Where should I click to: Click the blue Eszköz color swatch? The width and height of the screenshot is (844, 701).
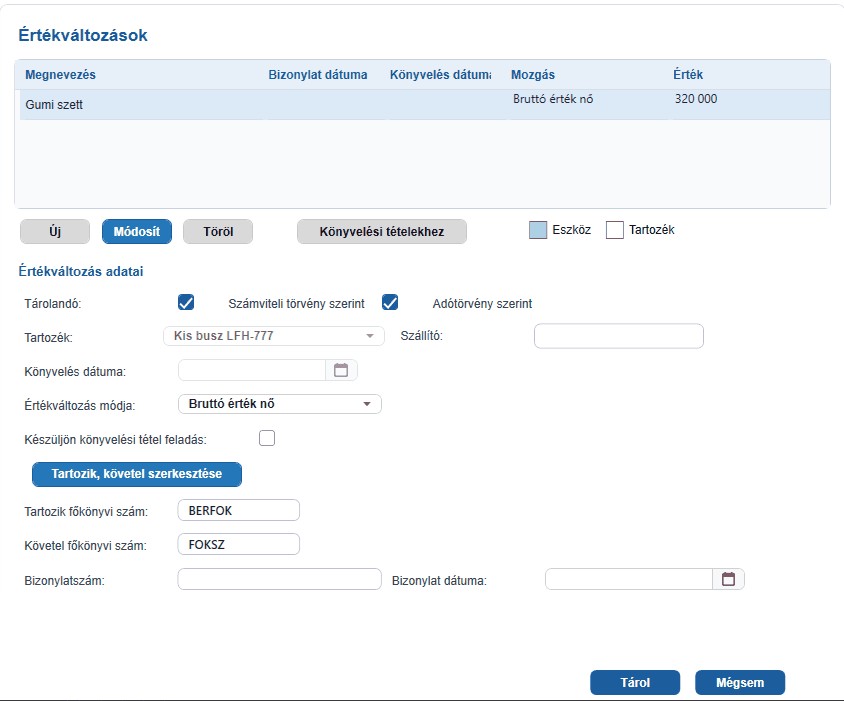click(x=538, y=230)
